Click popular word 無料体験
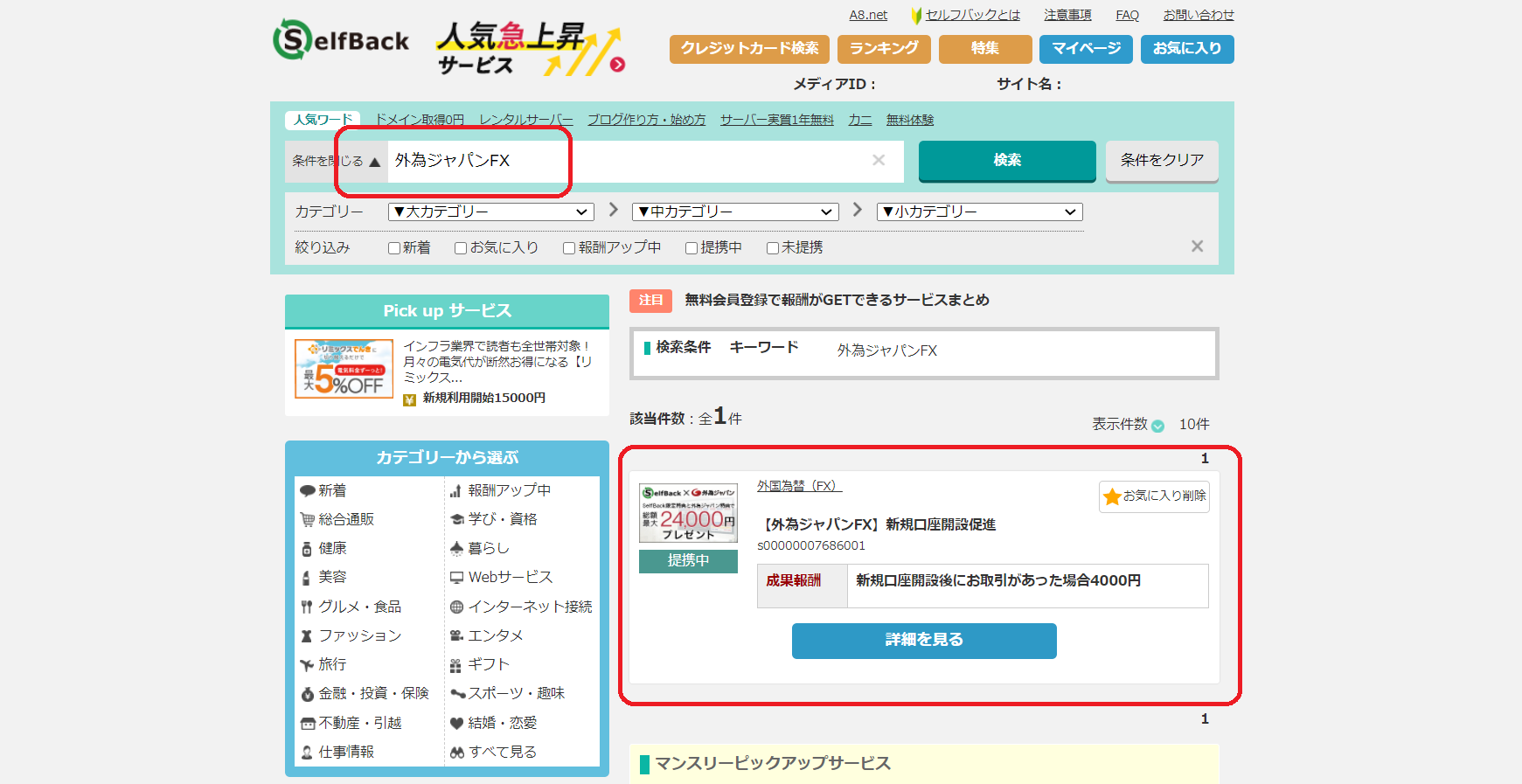This screenshot has height=784, width=1522. 910,120
